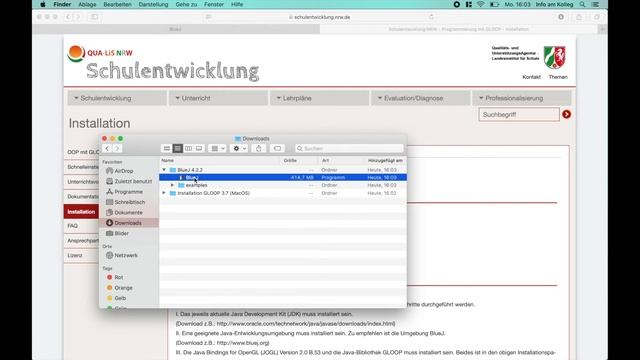Expand the Schulentwicklung navigation menu
The height and width of the screenshot is (360, 640).
pyautogui.click(x=118, y=98)
